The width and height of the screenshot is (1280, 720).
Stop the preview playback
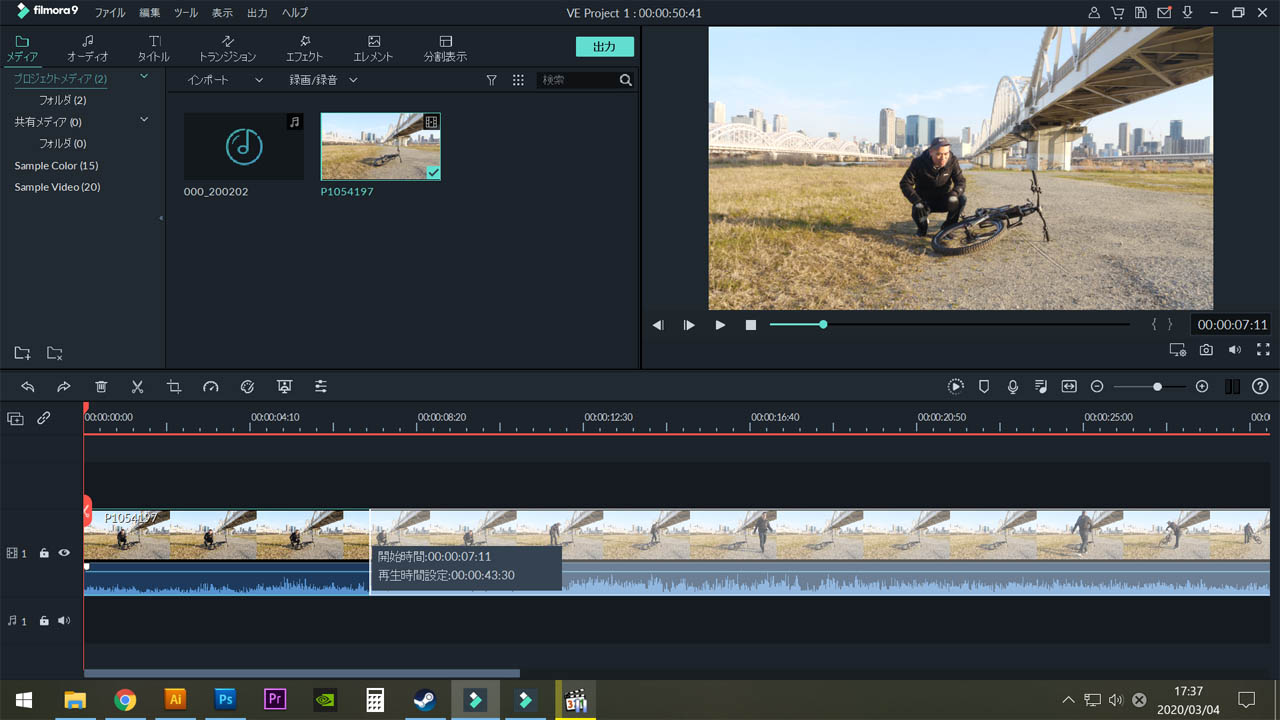pyautogui.click(x=751, y=325)
